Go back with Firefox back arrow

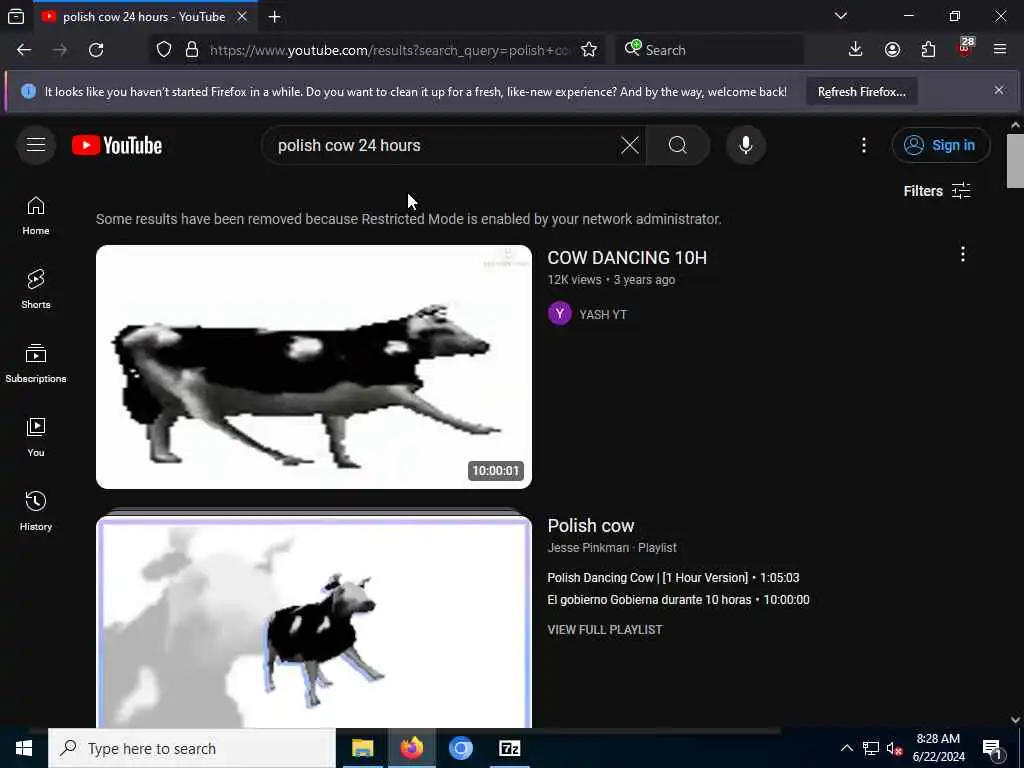[24, 50]
